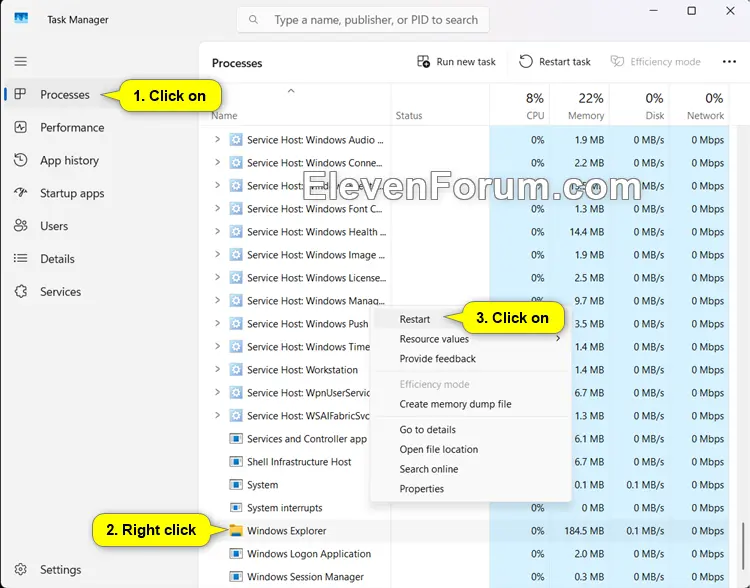Click the Services and Controller app icon
The width and height of the screenshot is (750, 588).
236,439
